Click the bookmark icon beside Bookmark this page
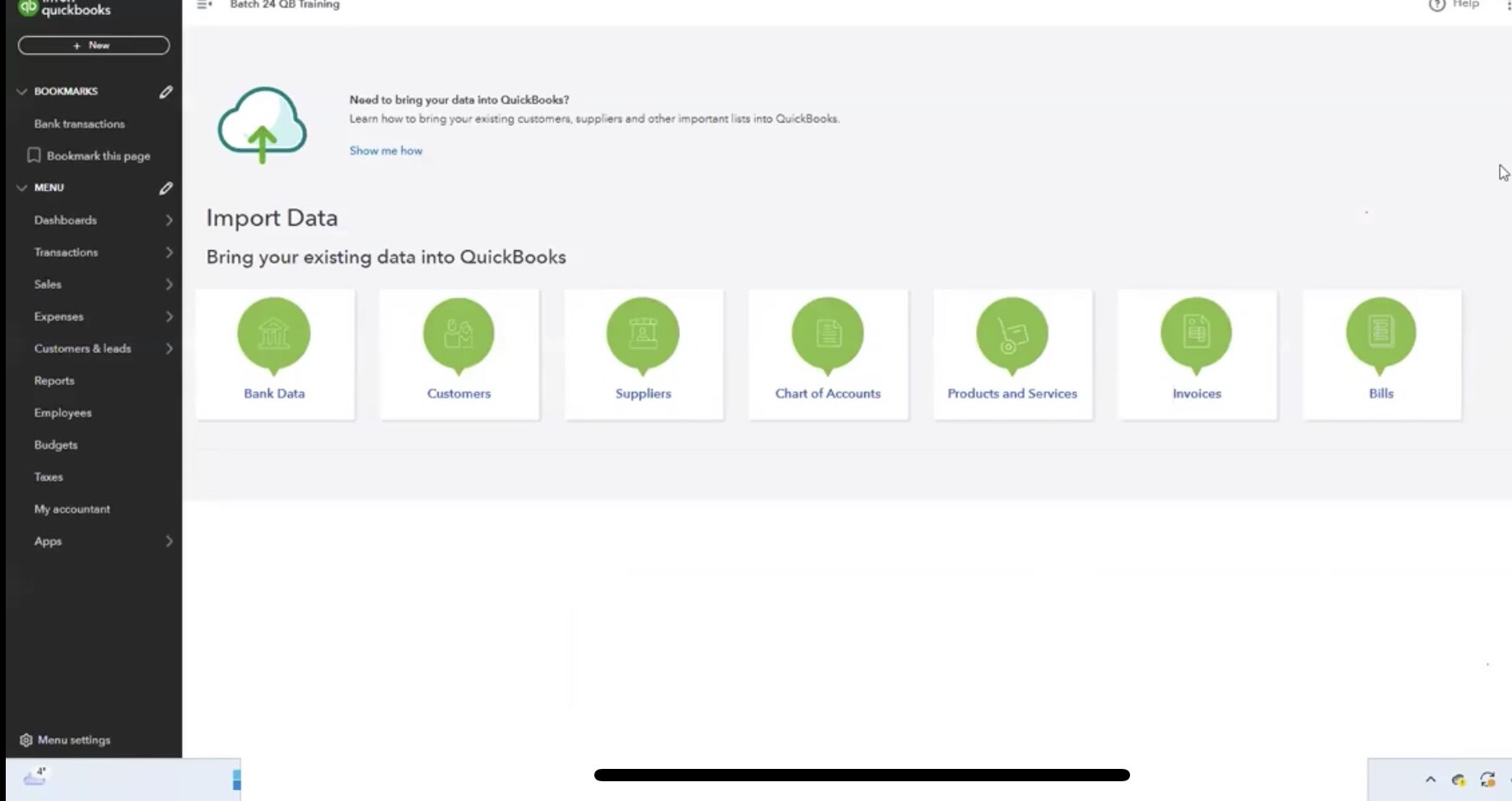 [34, 156]
